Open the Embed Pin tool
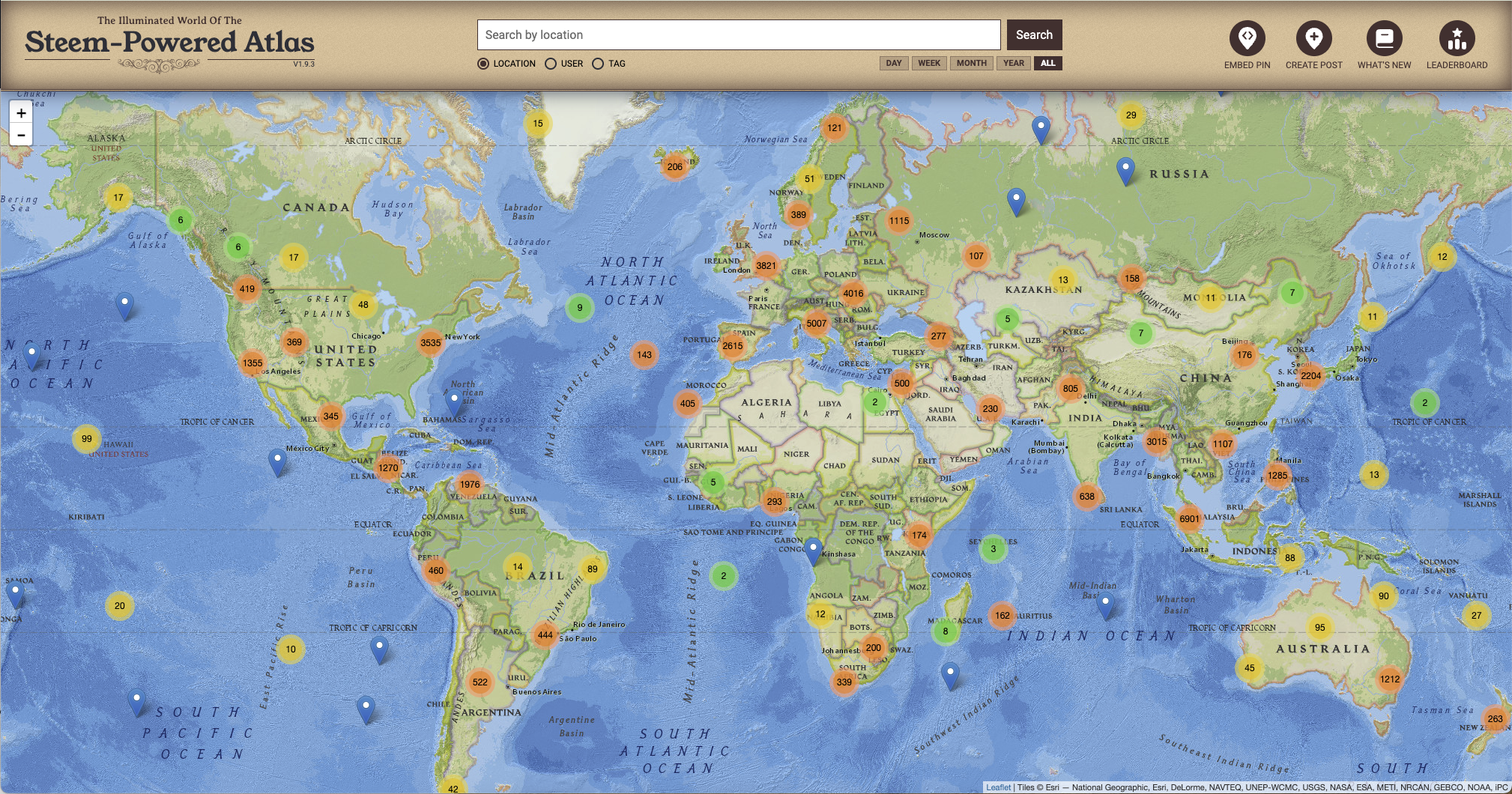1512x794 pixels. [x=1247, y=45]
